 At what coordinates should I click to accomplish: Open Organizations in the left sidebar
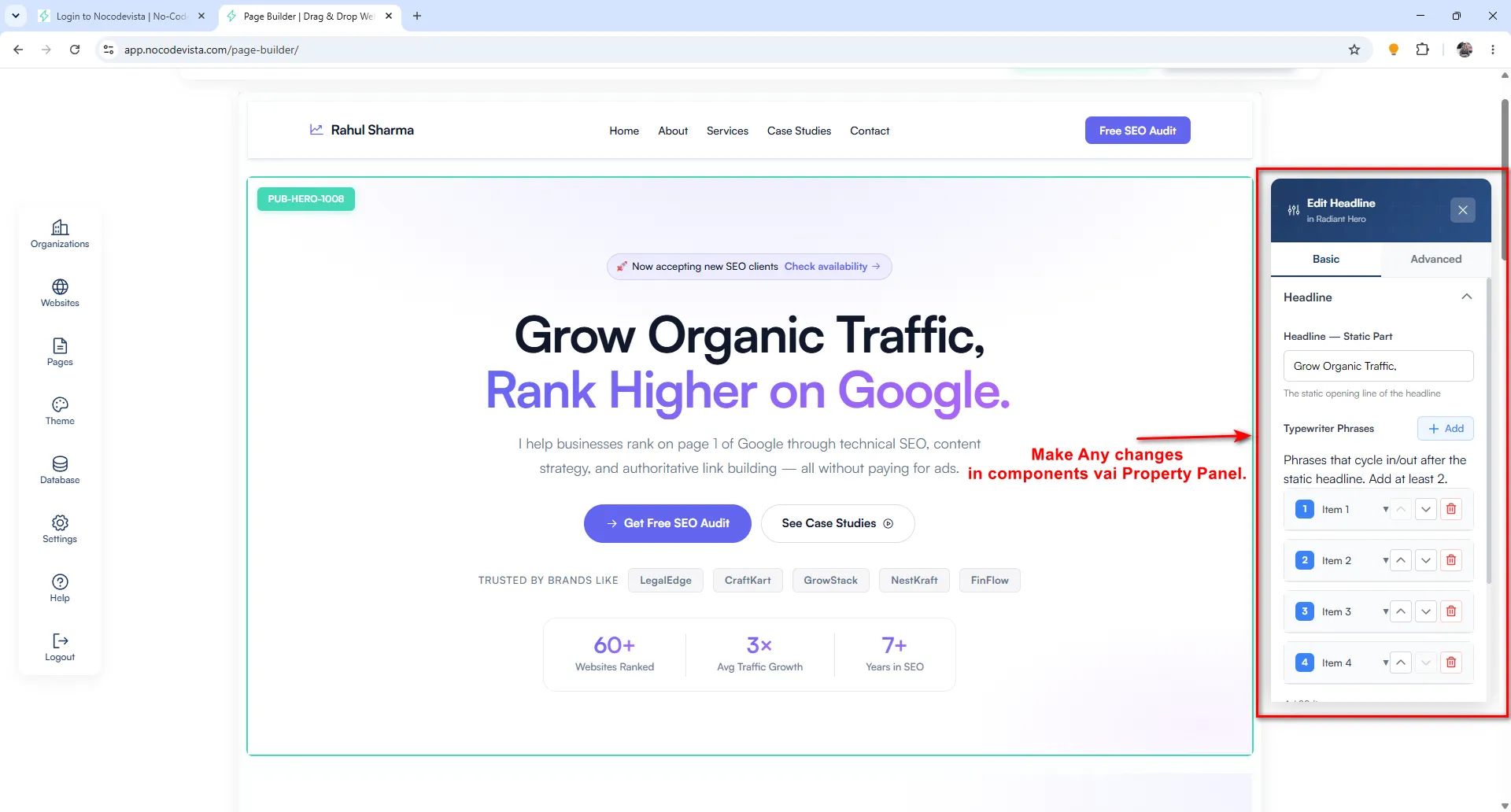point(60,234)
